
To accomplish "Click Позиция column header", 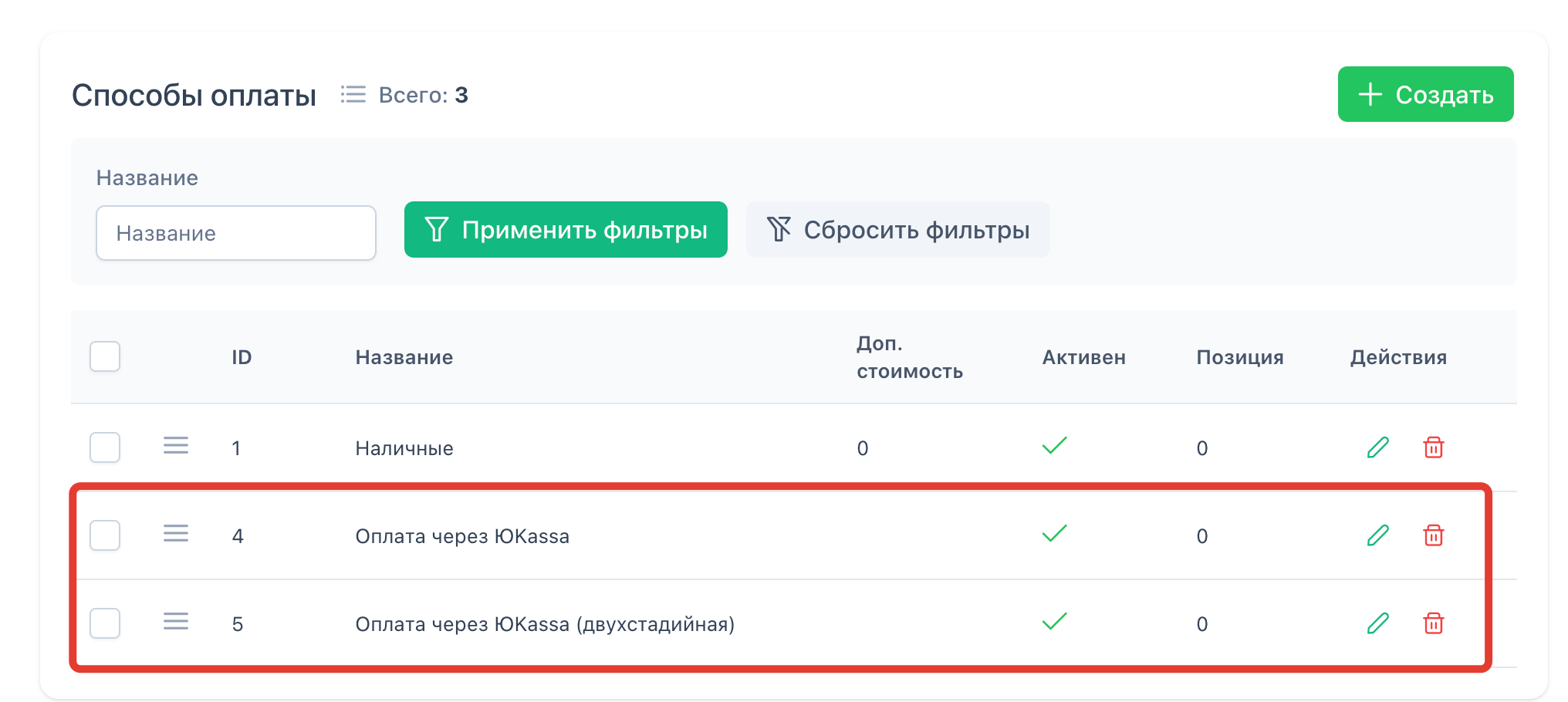I will [x=1239, y=357].
